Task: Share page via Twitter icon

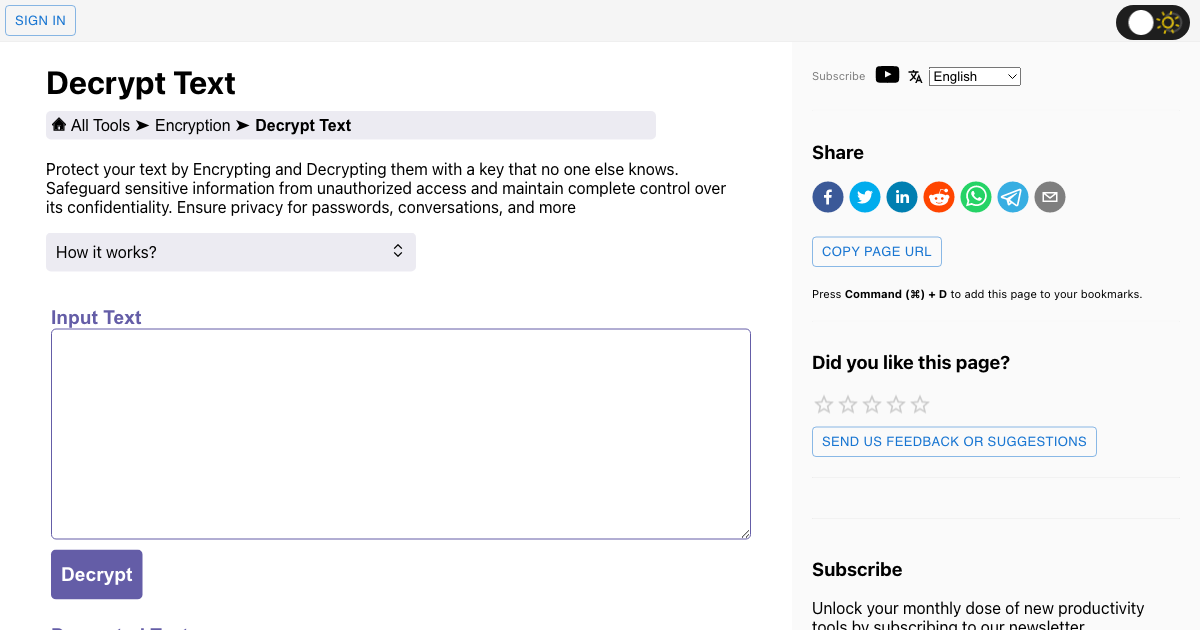Action: click(865, 197)
